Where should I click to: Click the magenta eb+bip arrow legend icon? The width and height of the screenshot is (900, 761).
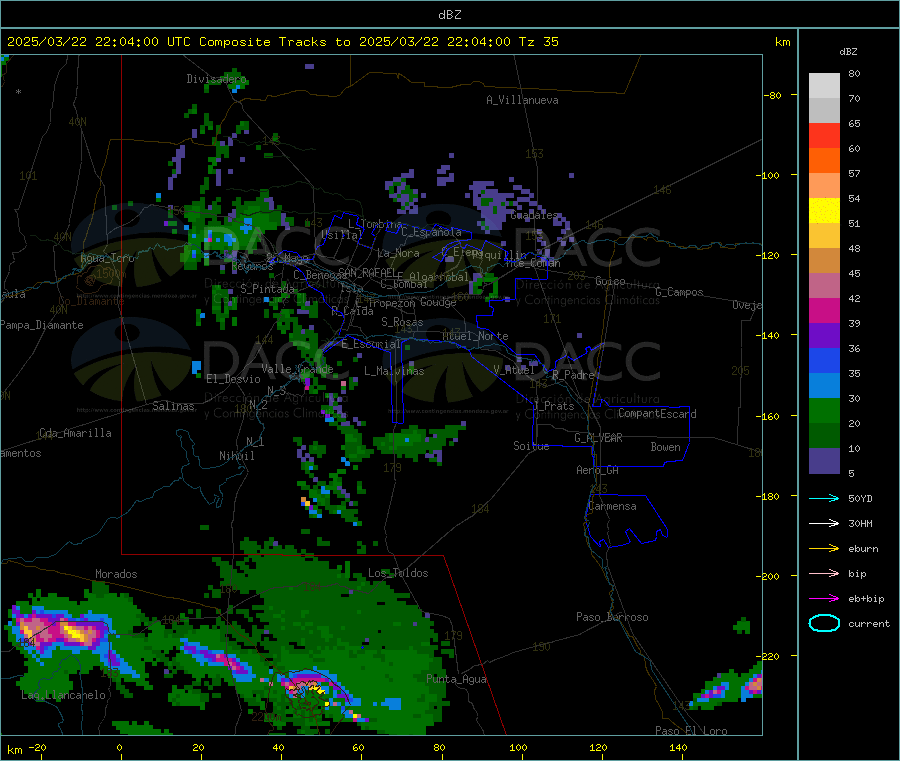(824, 599)
